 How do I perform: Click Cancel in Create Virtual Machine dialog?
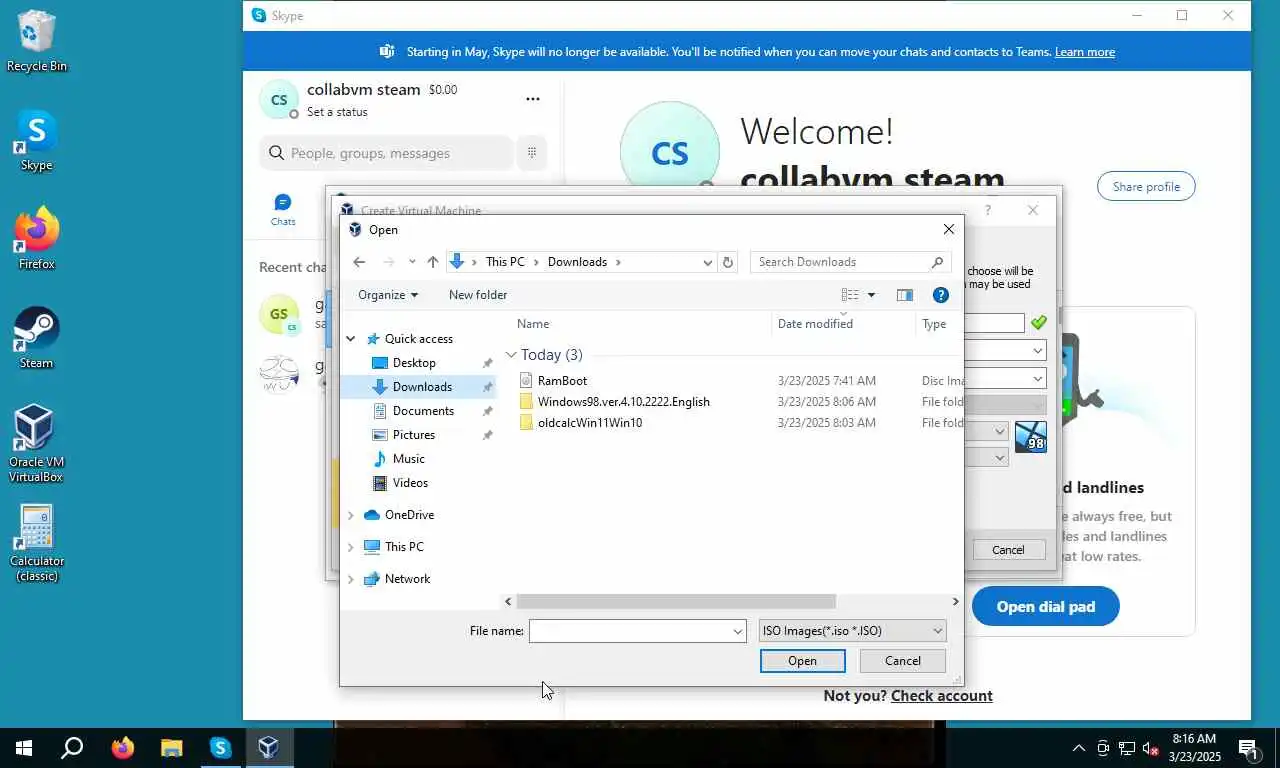click(x=1008, y=550)
